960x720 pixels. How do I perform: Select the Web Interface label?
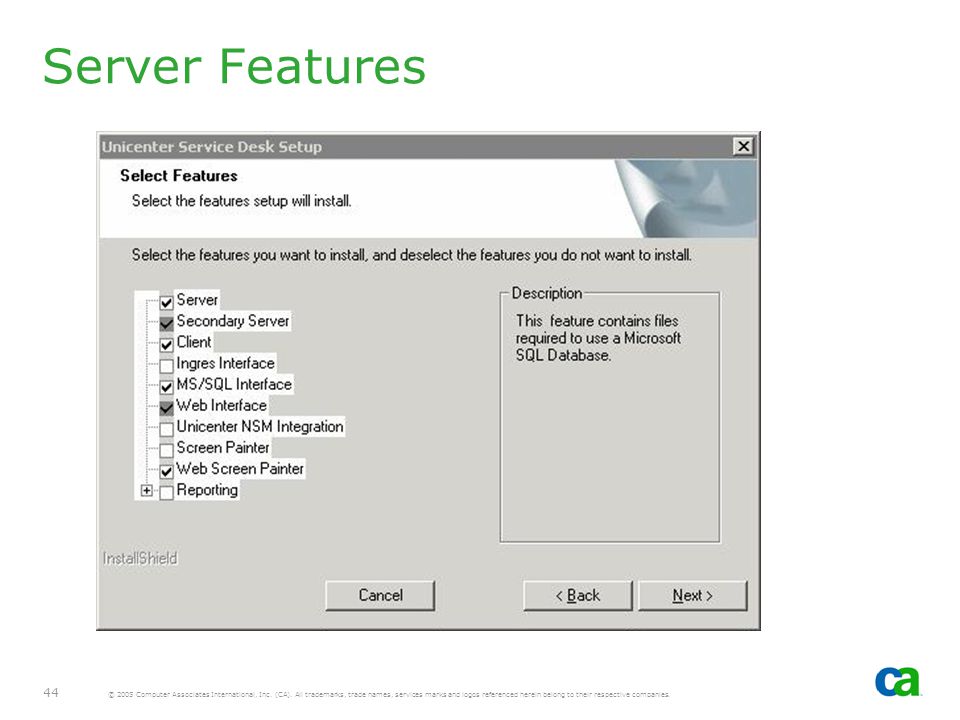coord(221,405)
